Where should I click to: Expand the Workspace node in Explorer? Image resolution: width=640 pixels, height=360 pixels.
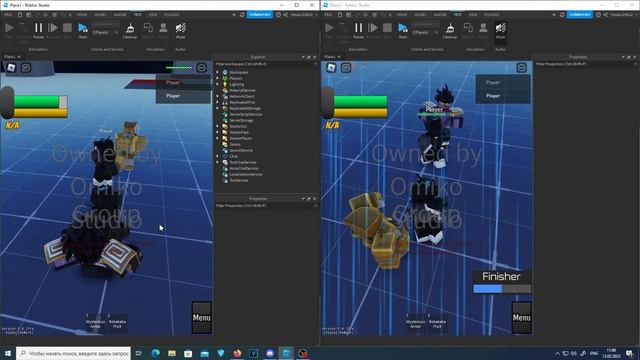point(218,72)
